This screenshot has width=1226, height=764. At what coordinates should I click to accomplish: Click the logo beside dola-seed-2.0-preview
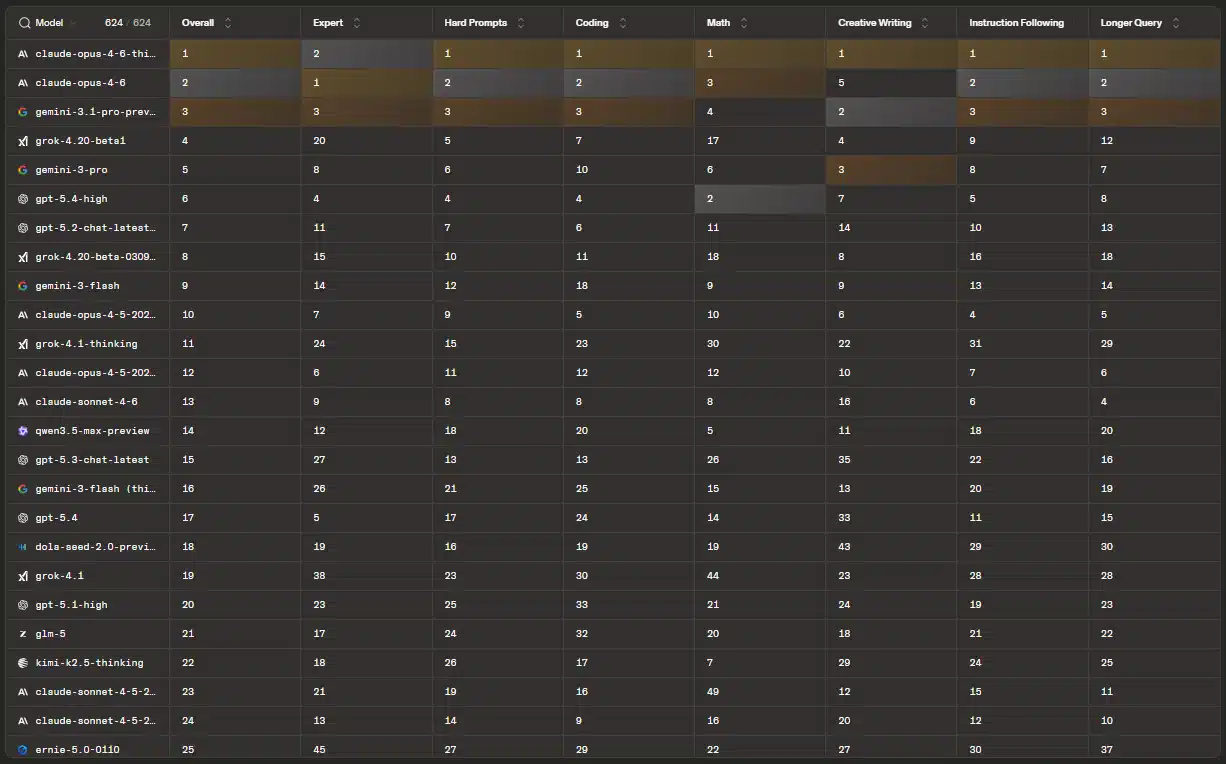23,547
